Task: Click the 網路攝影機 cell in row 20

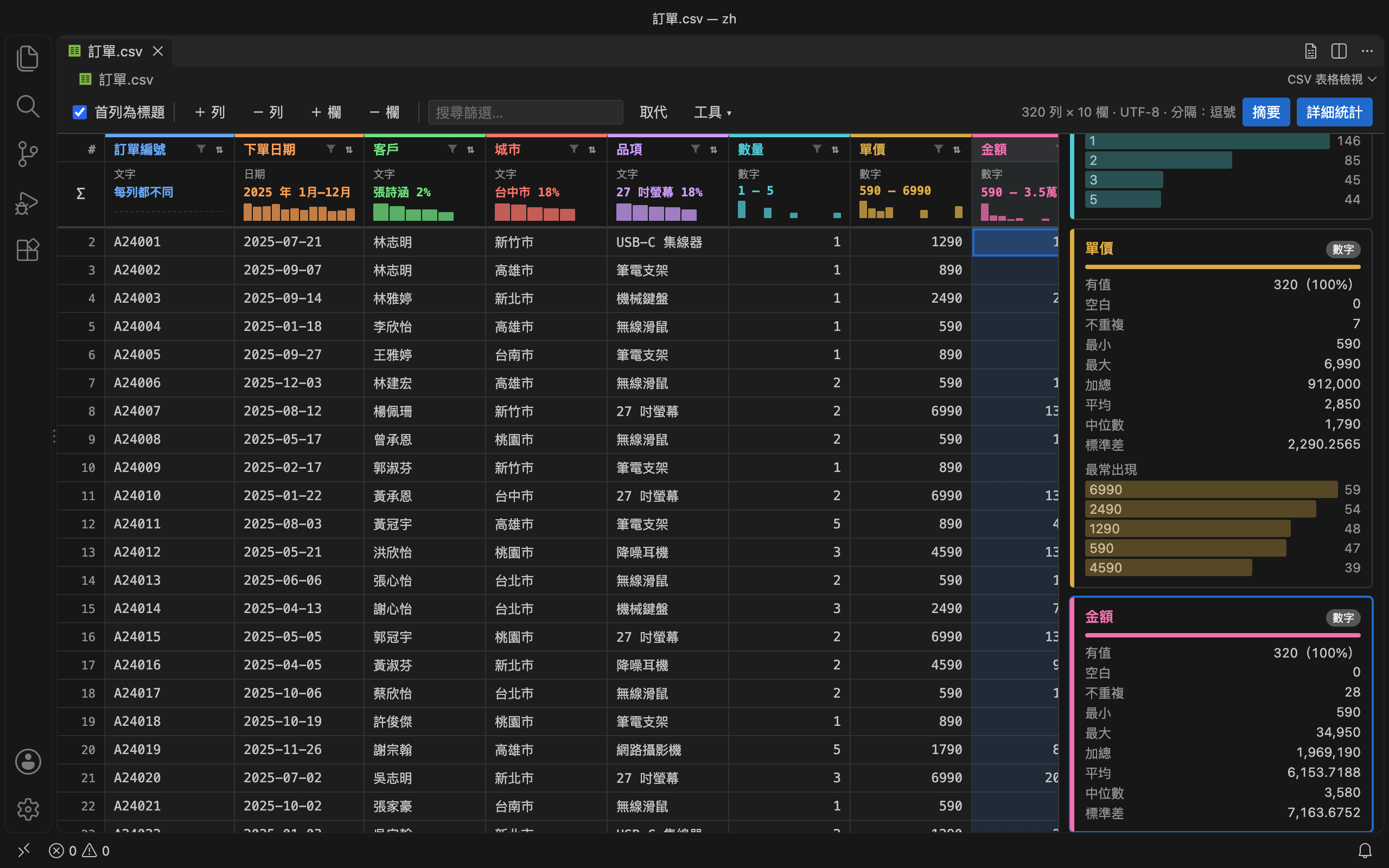Action: [x=667, y=750]
